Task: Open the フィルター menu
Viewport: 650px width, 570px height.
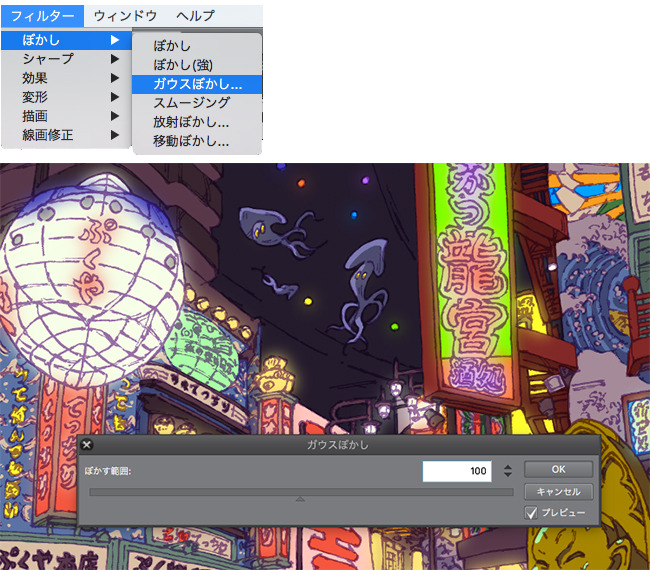Action: point(42,16)
